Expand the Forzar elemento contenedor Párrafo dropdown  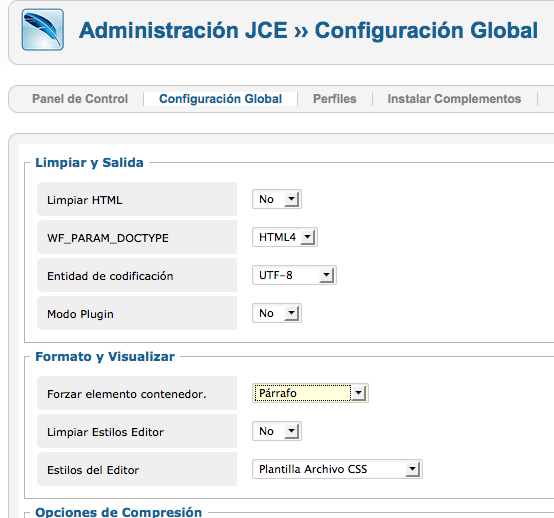(x=310, y=393)
